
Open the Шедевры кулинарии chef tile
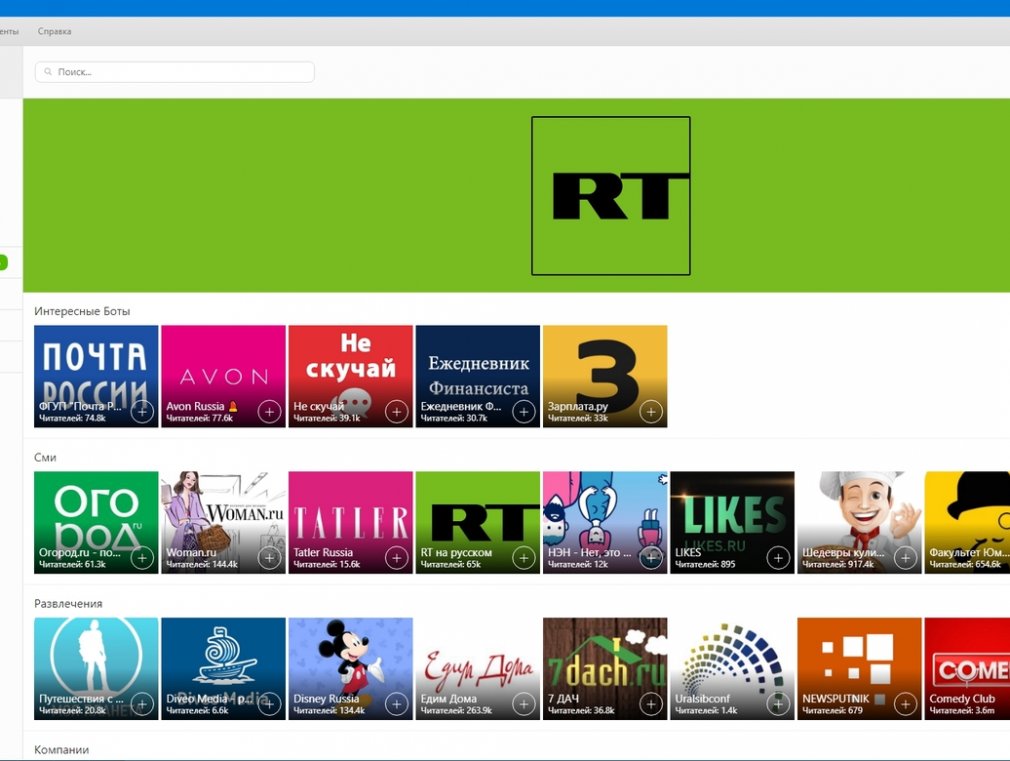(x=859, y=523)
